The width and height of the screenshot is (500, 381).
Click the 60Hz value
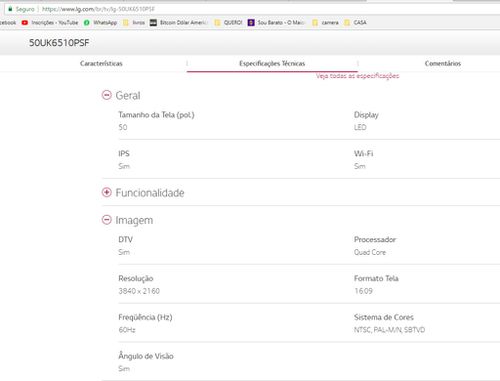[127, 330]
